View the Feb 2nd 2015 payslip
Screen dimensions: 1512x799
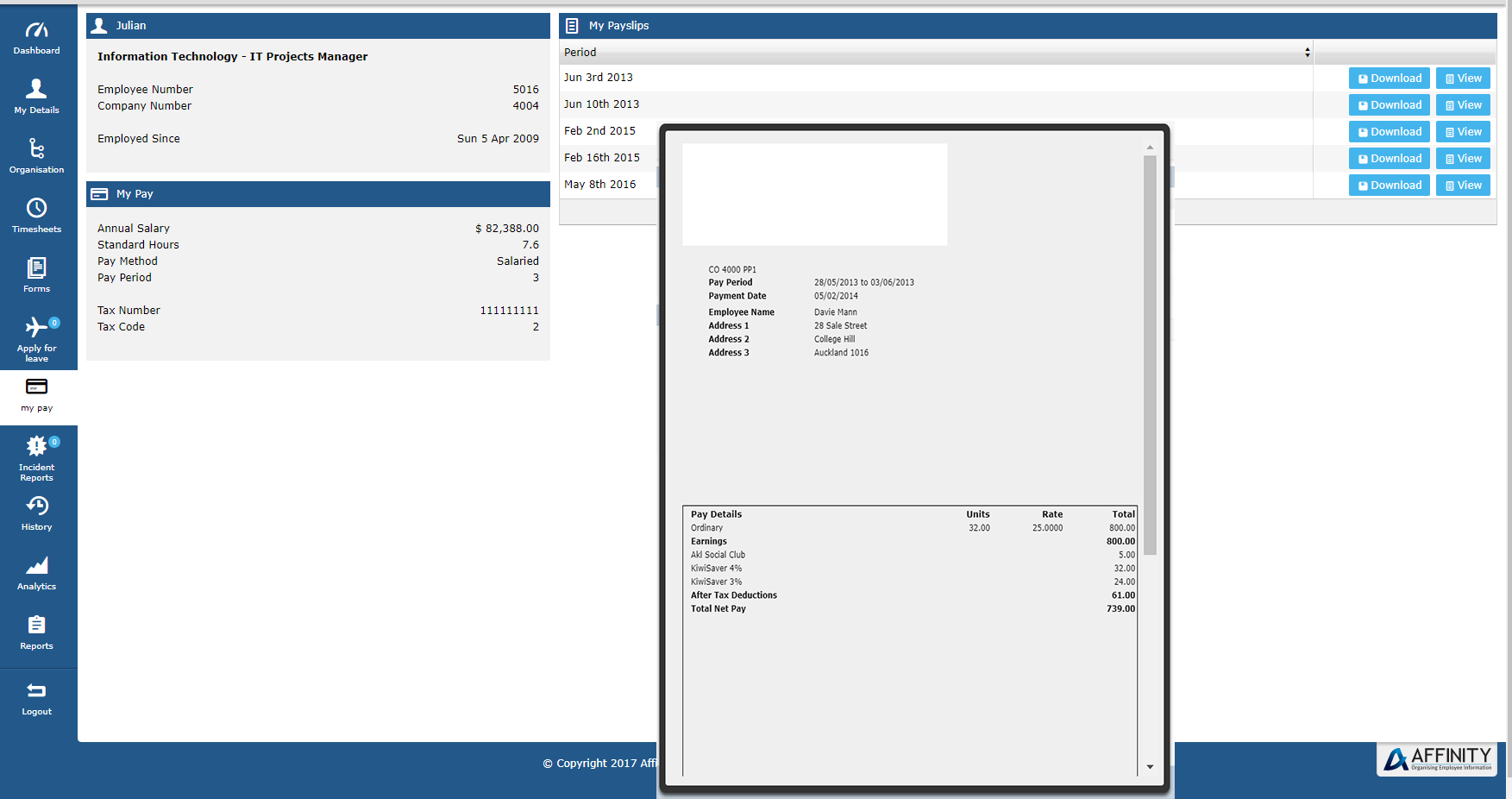[1463, 132]
